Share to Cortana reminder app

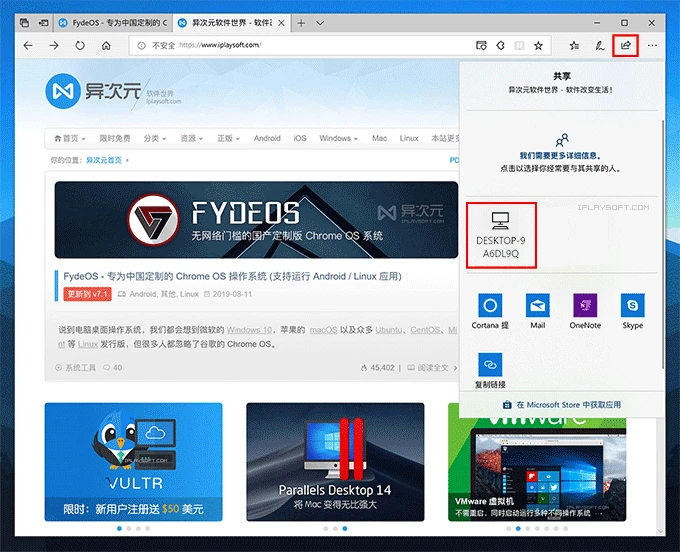[489, 308]
